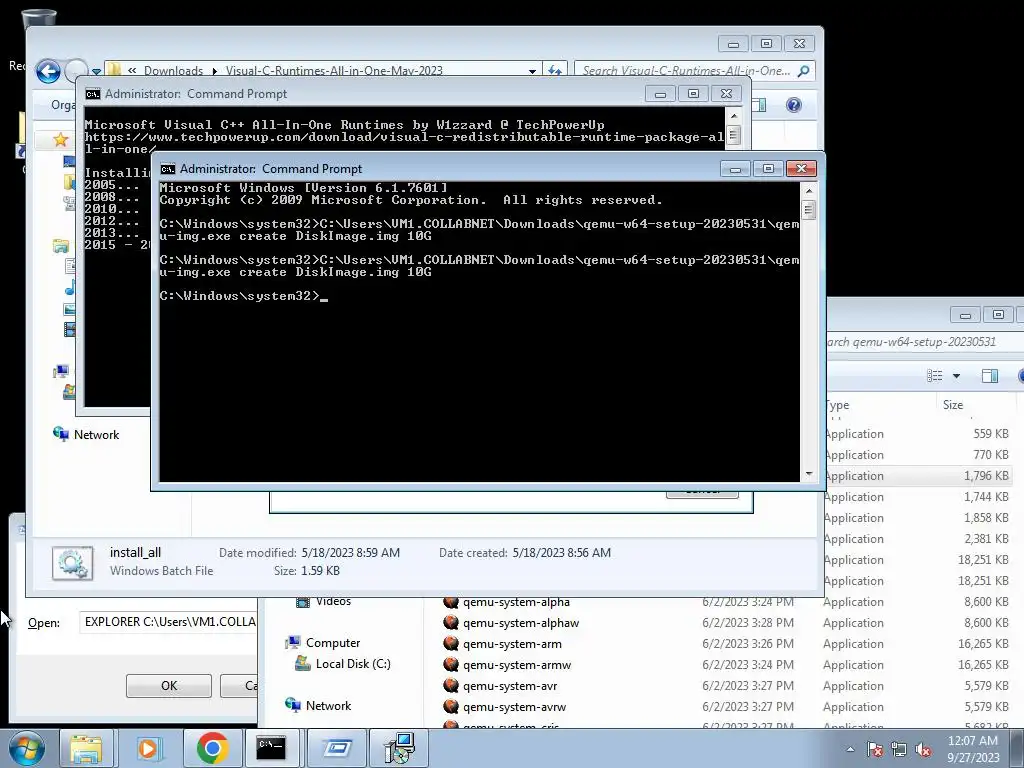Open Google Chrome from the taskbar

(212, 748)
